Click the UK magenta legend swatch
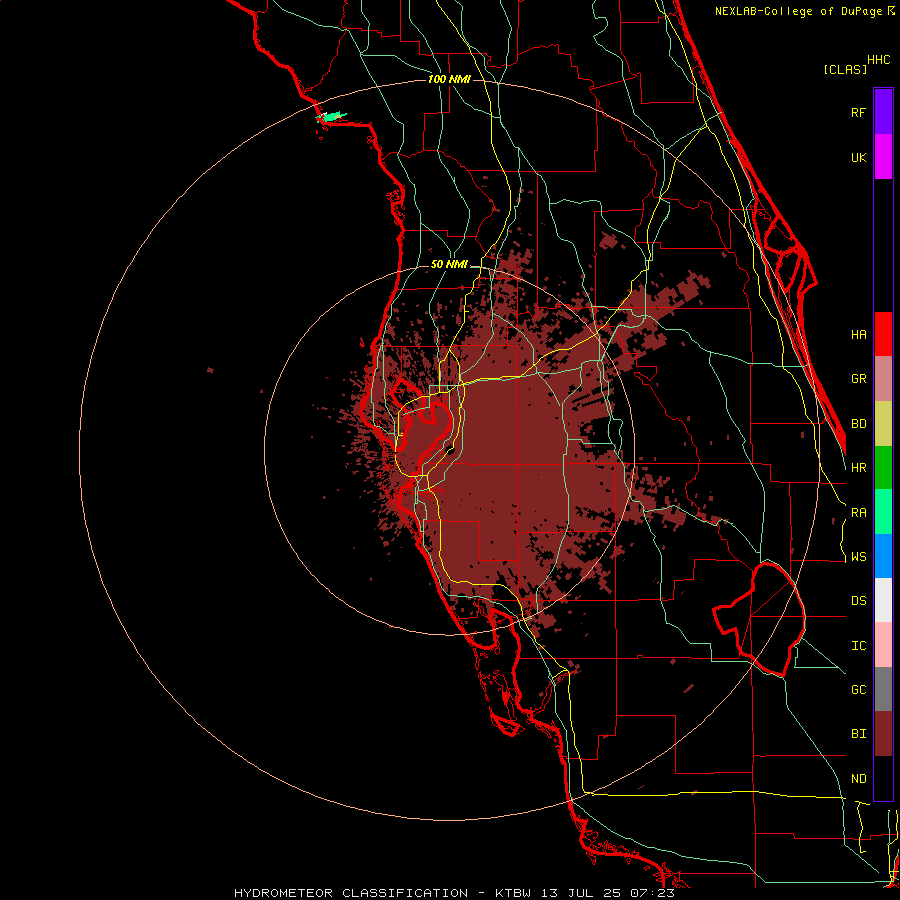 883,157
